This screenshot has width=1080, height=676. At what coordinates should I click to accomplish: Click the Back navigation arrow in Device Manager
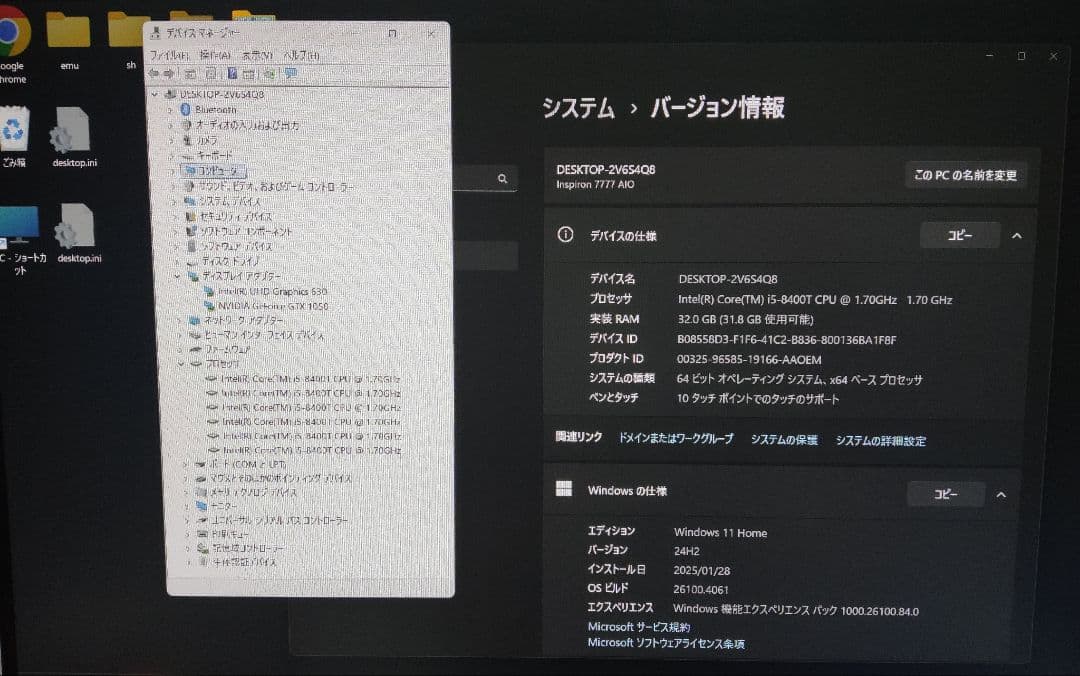[x=154, y=72]
